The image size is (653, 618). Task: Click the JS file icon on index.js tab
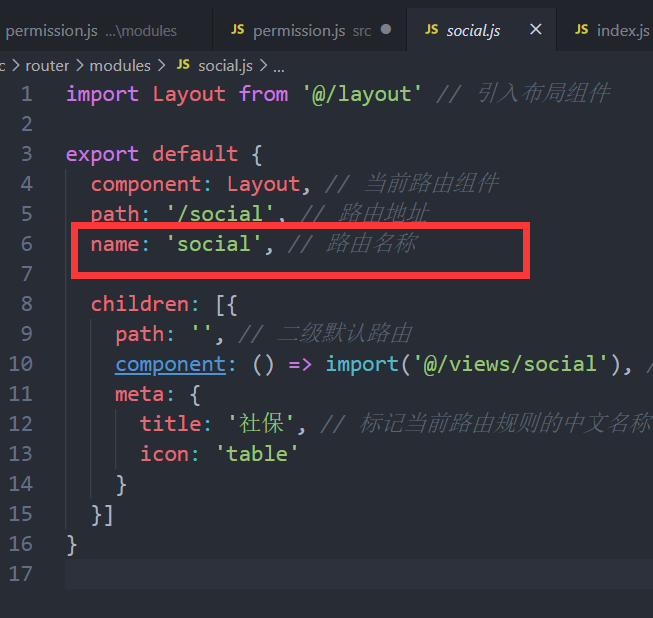(x=581, y=30)
